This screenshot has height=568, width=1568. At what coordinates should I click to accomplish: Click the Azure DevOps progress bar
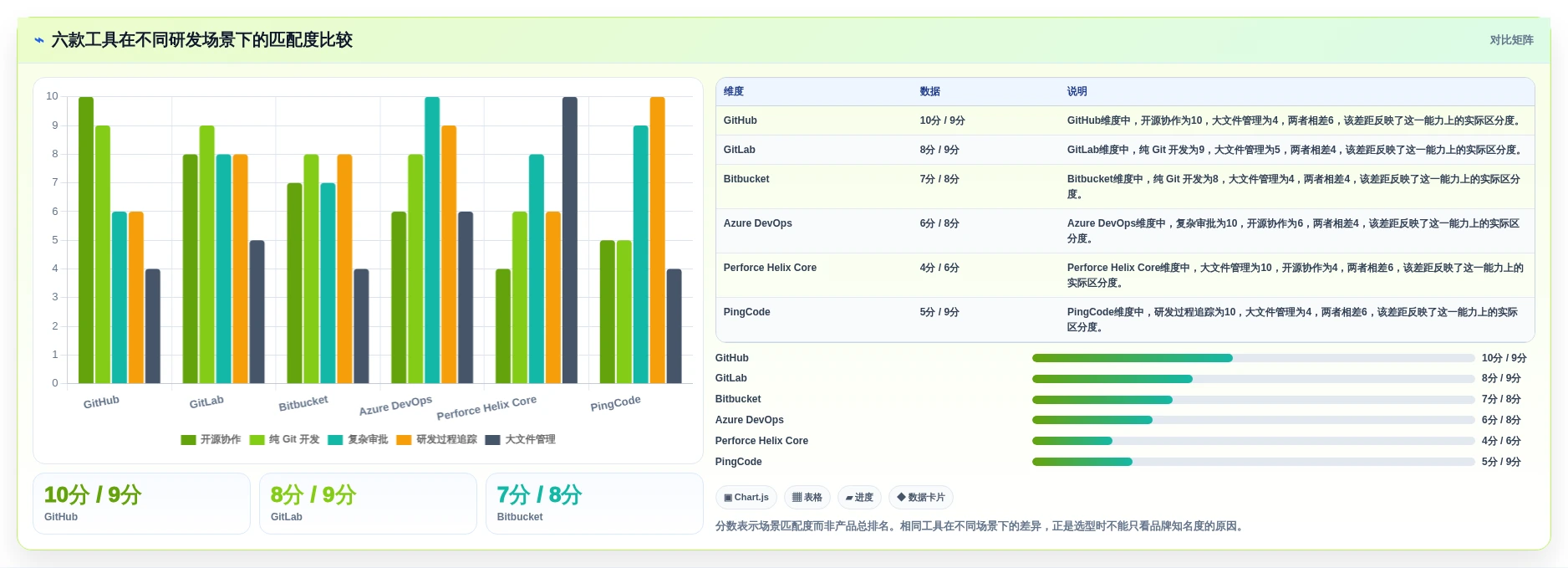point(1253,420)
